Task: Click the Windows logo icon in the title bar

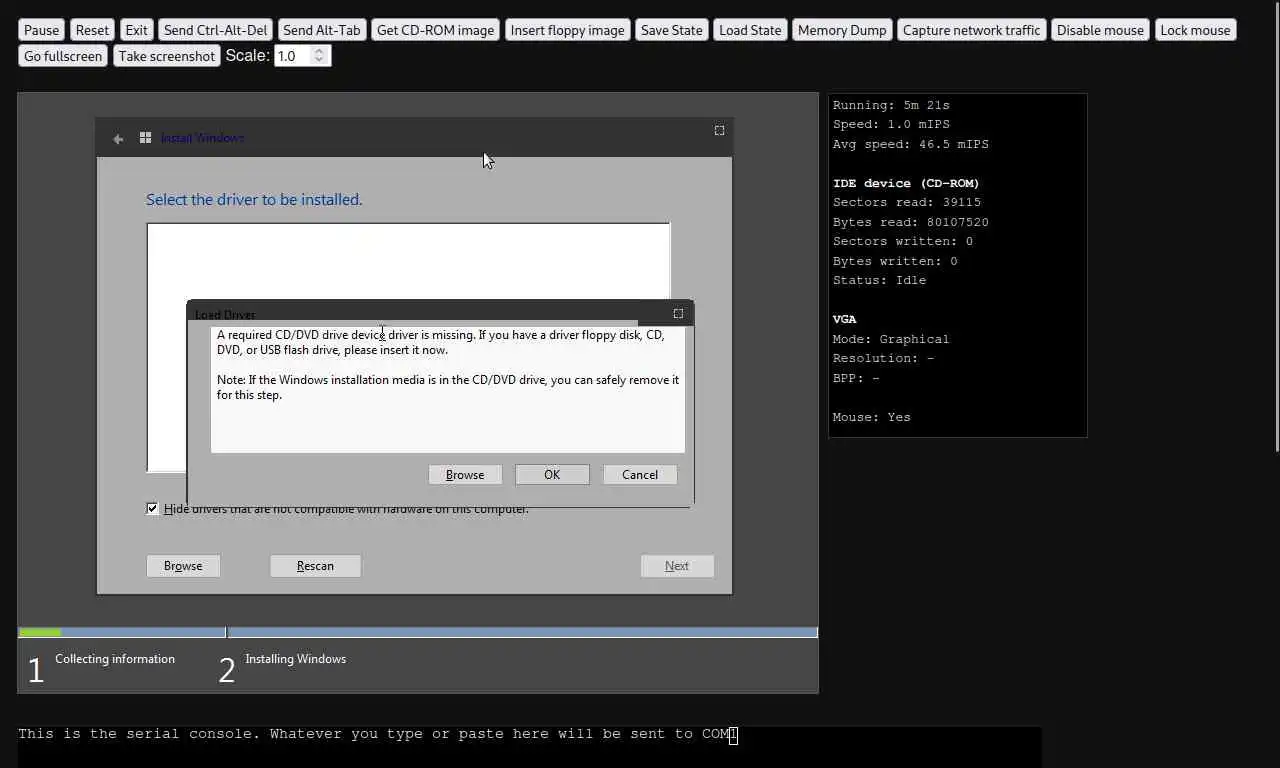Action: (146, 138)
